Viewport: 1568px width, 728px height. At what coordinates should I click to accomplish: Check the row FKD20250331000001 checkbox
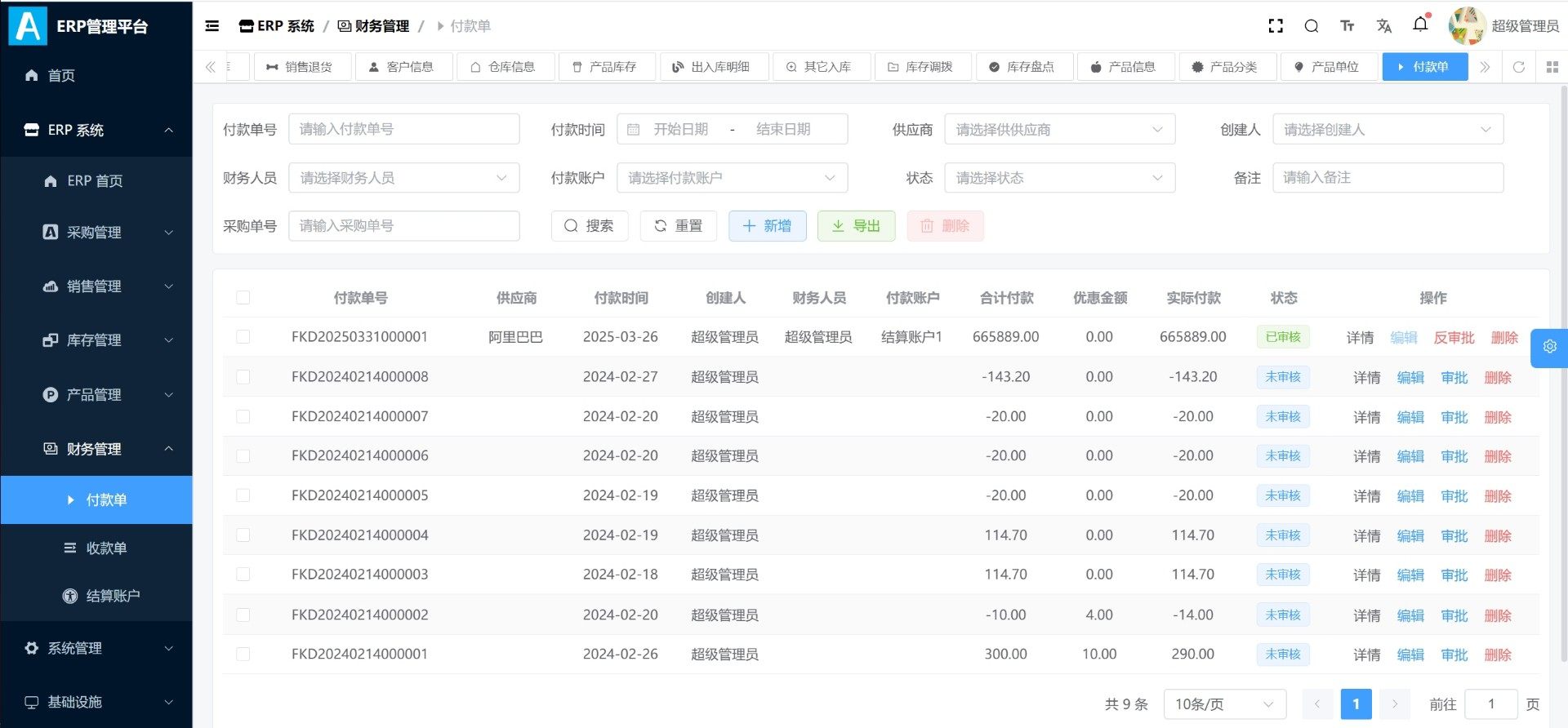[x=243, y=337]
